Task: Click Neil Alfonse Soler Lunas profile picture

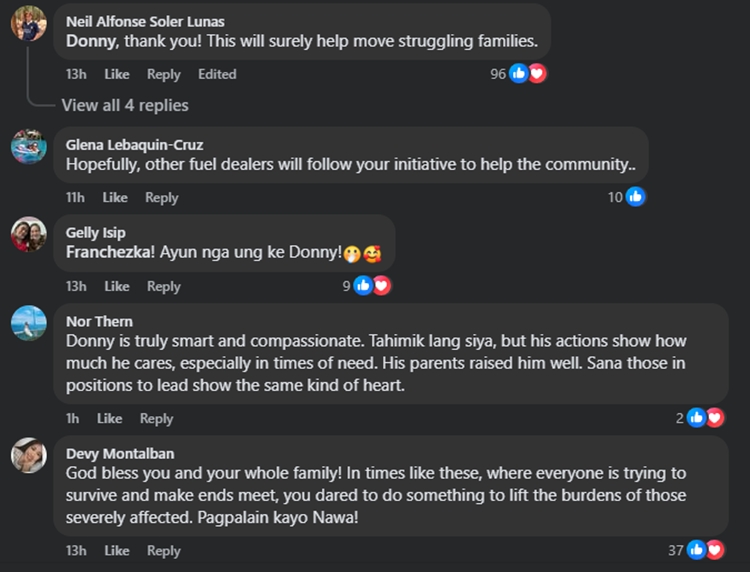Action: pyautogui.click(x=28, y=22)
